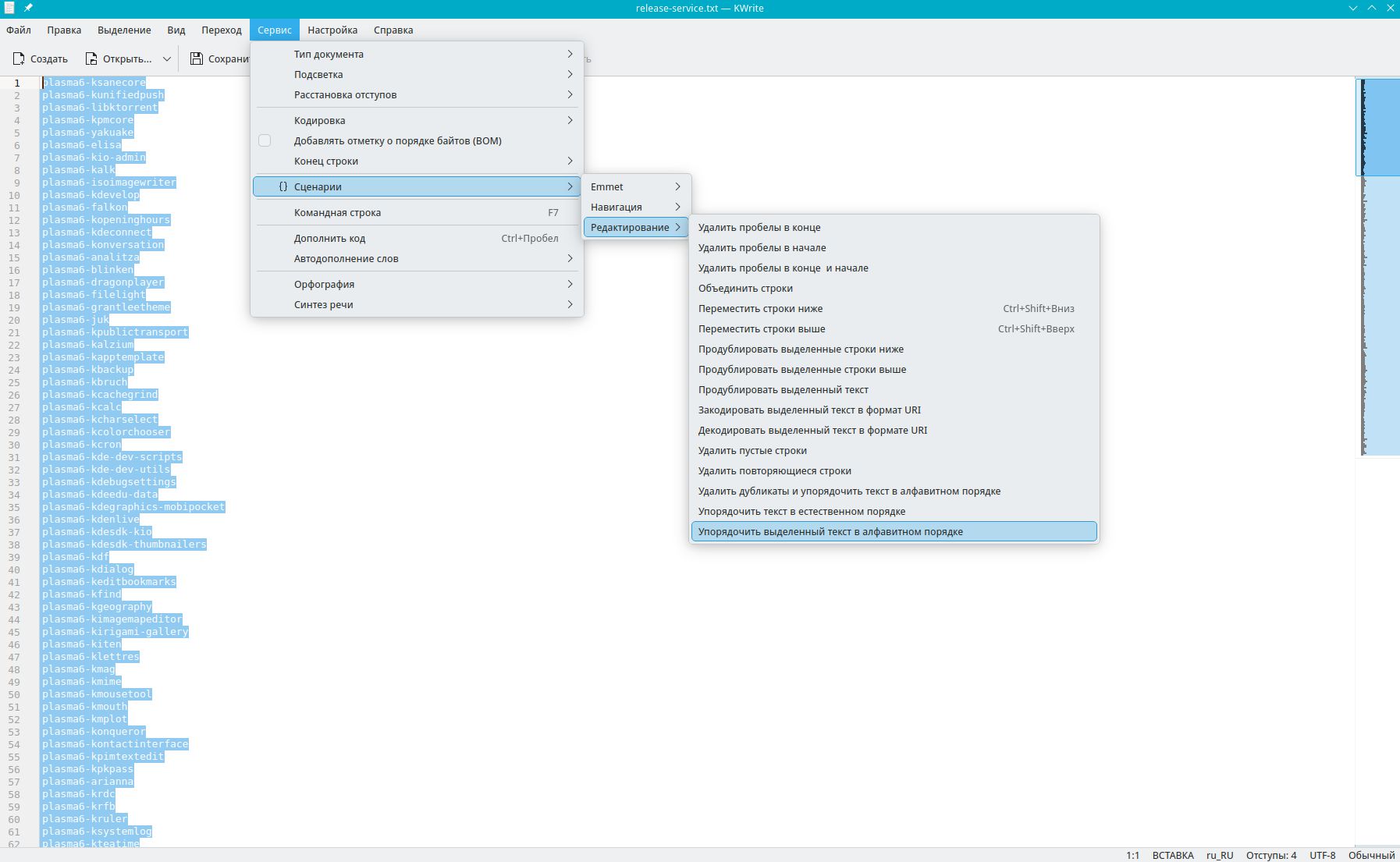
Task: Choose Продублировать выделенные строки ниже
Action: 894,349
